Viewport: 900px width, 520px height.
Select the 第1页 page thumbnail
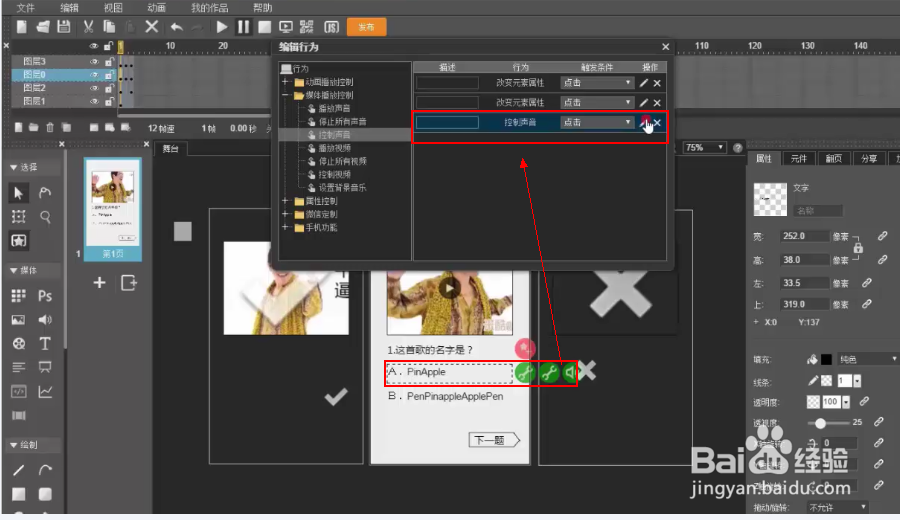pyautogui.click(x=112, y=209)
